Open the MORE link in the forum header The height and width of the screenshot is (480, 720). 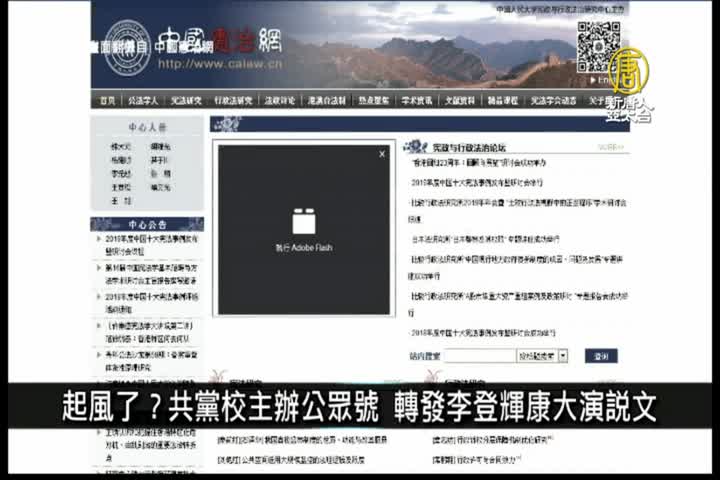(610, 146)
